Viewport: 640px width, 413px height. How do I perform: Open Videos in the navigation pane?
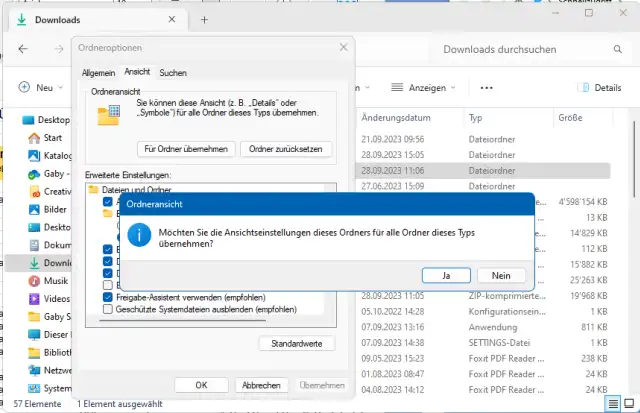49,299
